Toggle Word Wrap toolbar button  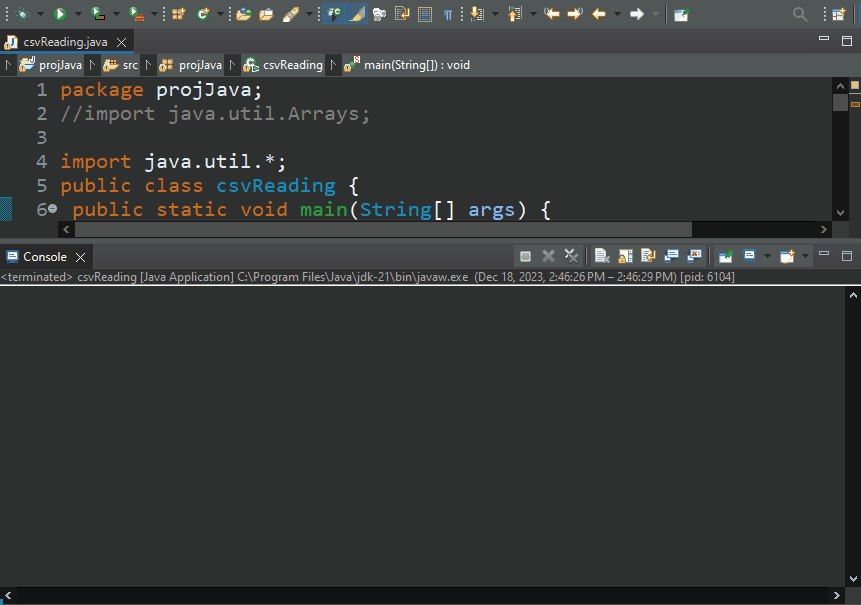(x=402, y=14)
